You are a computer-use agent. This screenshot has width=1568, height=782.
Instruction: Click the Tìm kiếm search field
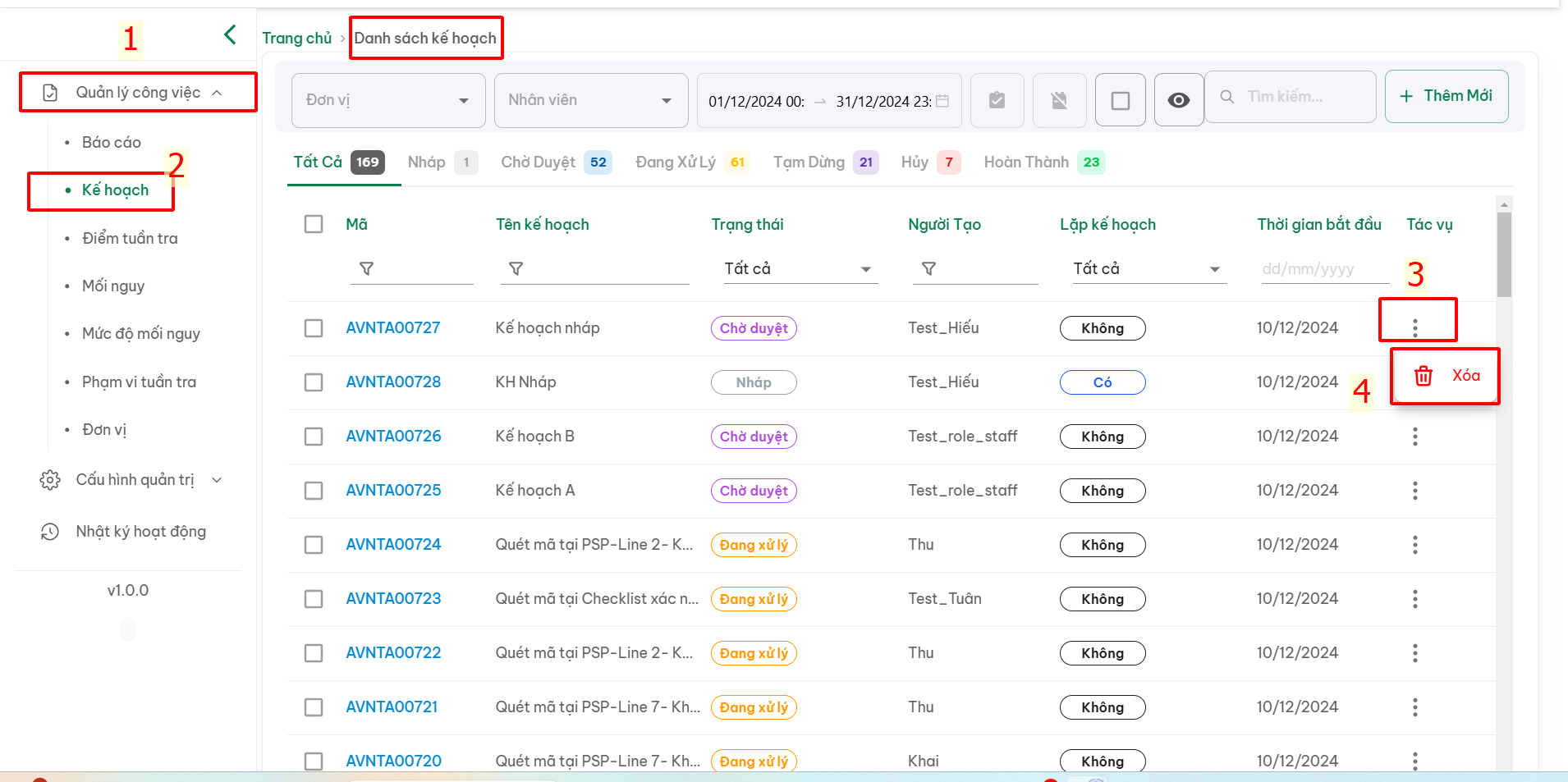point(1291,97)
